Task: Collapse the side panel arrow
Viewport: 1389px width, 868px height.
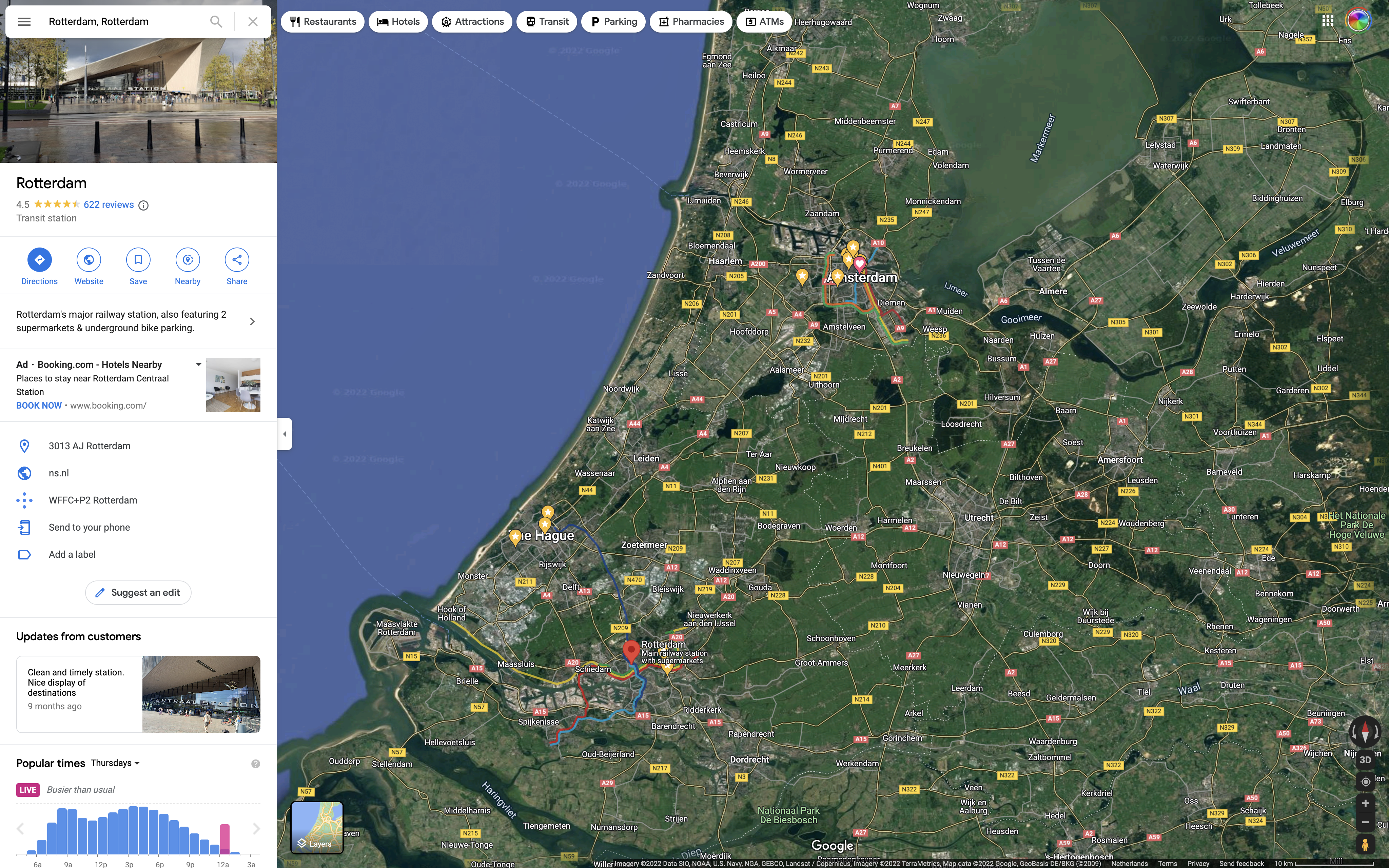Action: (285, 434)
